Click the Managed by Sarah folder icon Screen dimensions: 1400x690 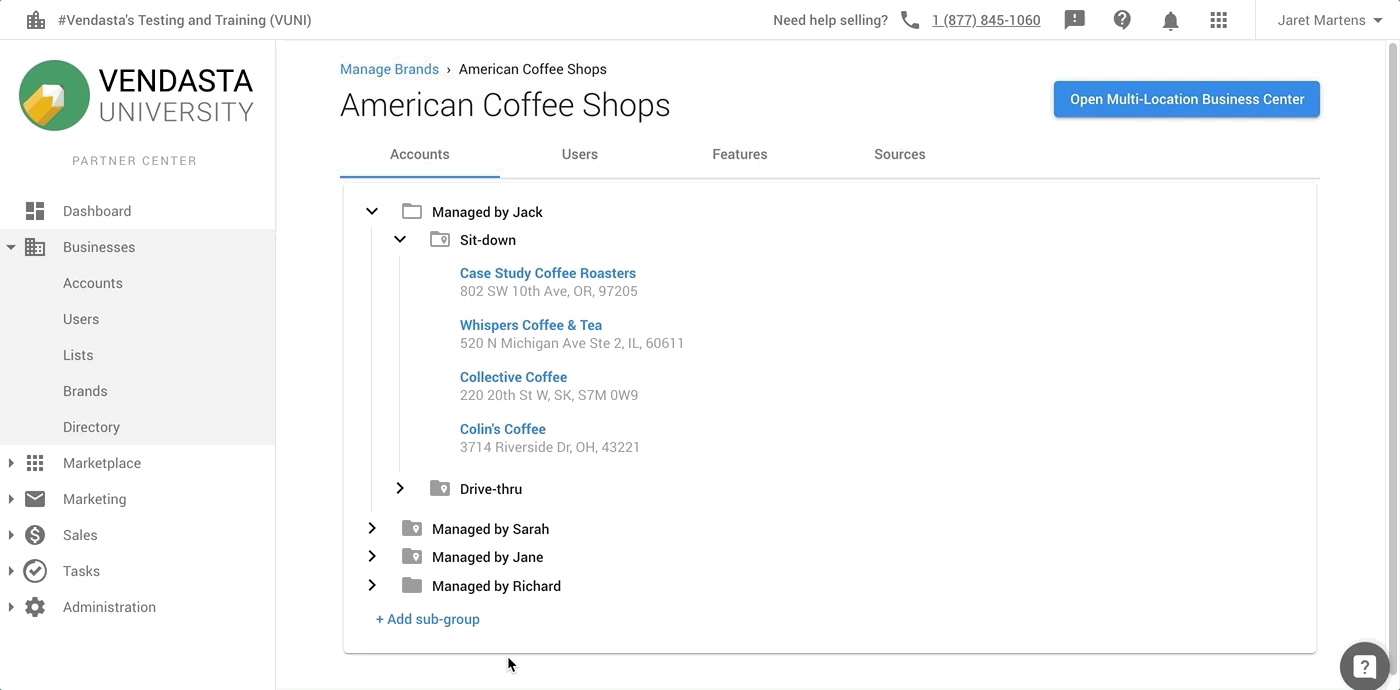(x=412, y=528)
